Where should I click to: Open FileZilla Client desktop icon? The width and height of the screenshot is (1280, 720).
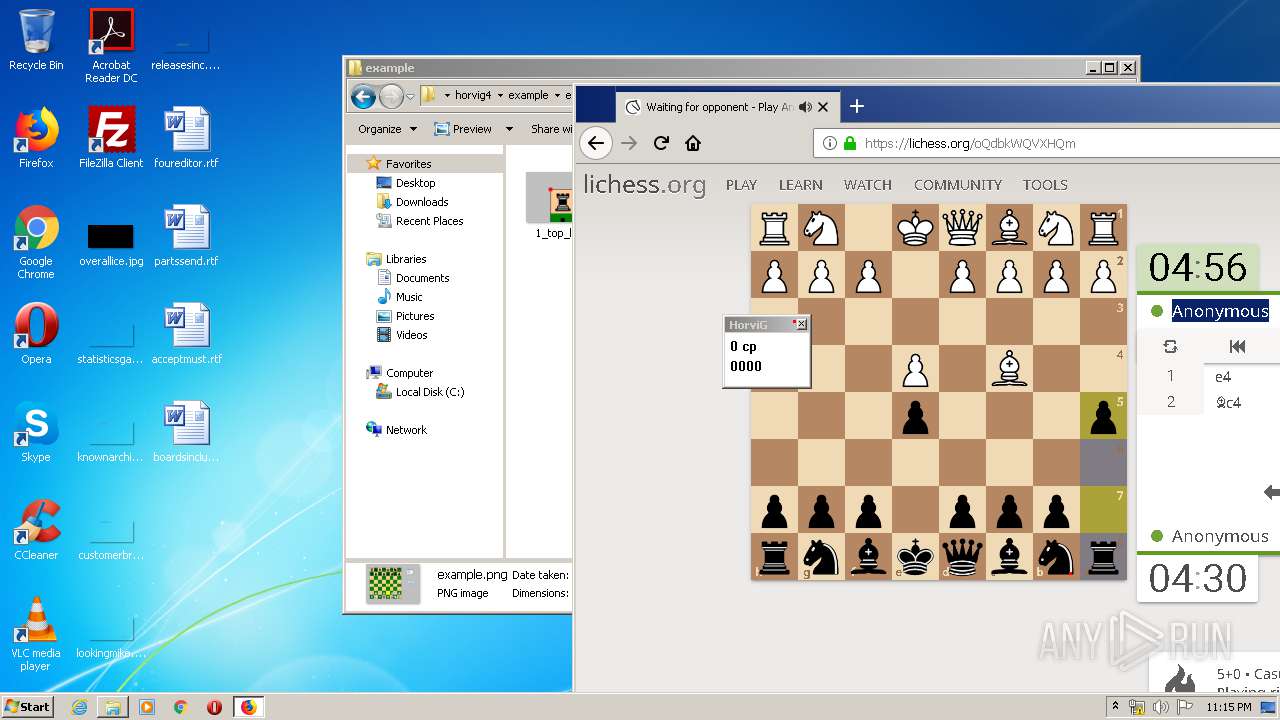(x=111, y=137)
